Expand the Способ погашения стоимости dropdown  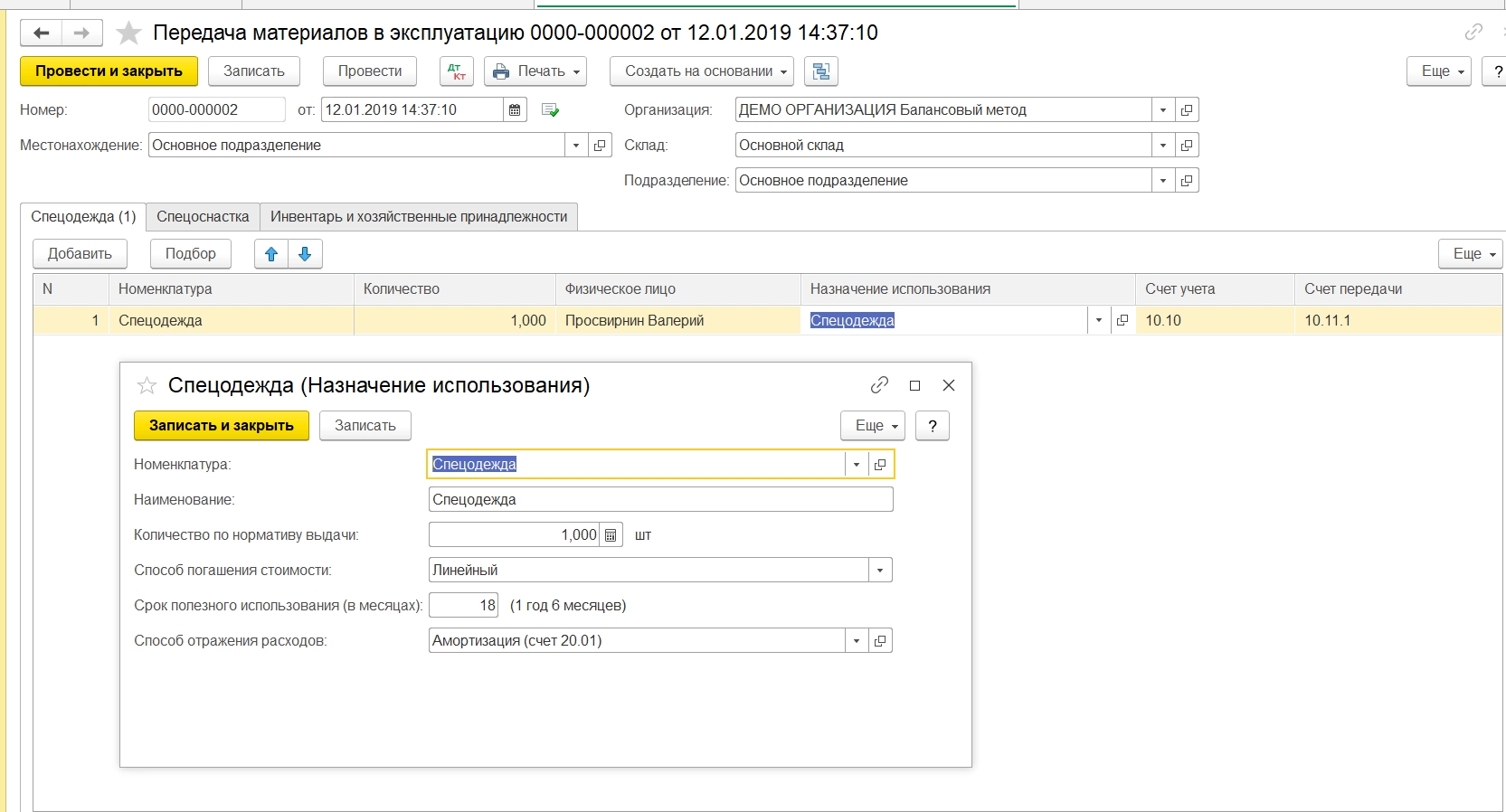(880, 571)
